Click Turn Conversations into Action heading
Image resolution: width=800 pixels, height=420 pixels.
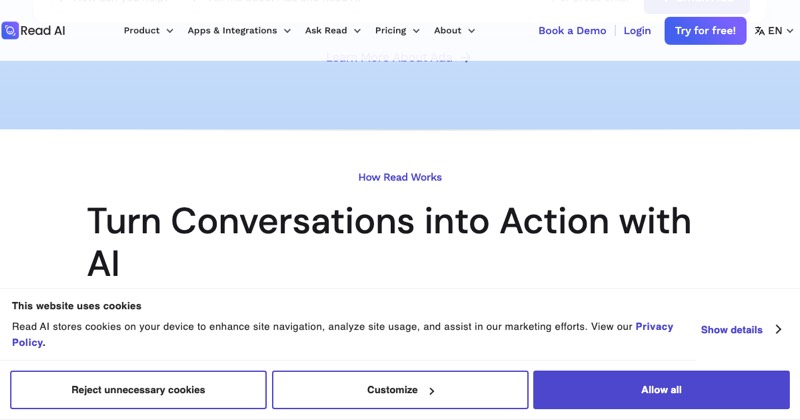[x=389, y=242]
